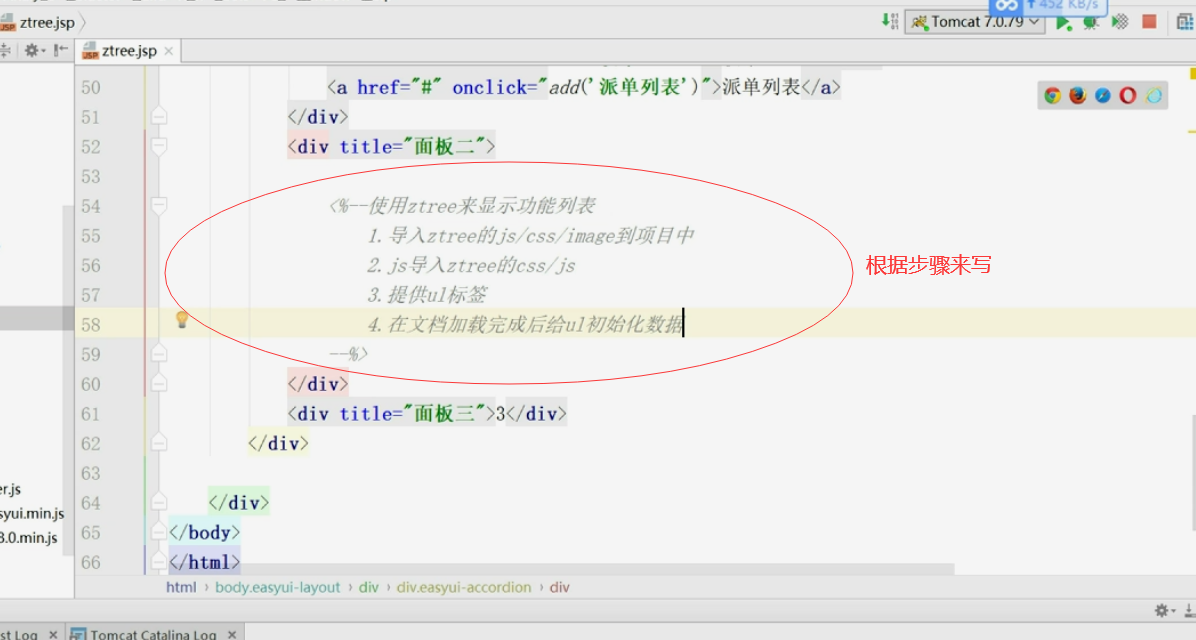Click comment "使用ztree来显示功能列表"
The width and height of the screenshot is (1196, 640).
[x=482, y=206]
